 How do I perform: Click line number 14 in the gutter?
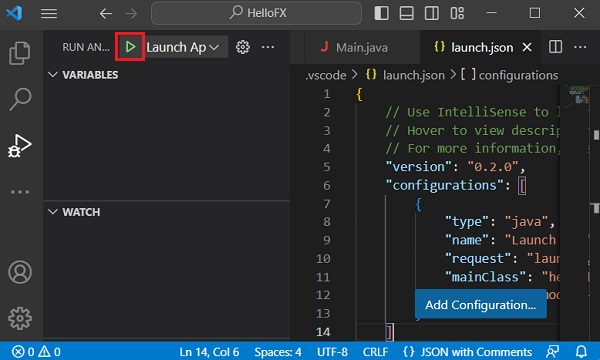(323, 332)
